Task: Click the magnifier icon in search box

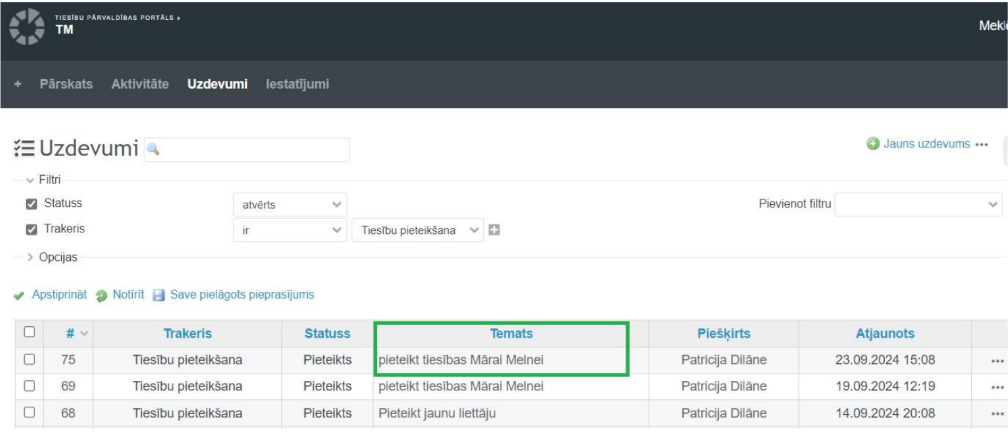Action: 153,149
